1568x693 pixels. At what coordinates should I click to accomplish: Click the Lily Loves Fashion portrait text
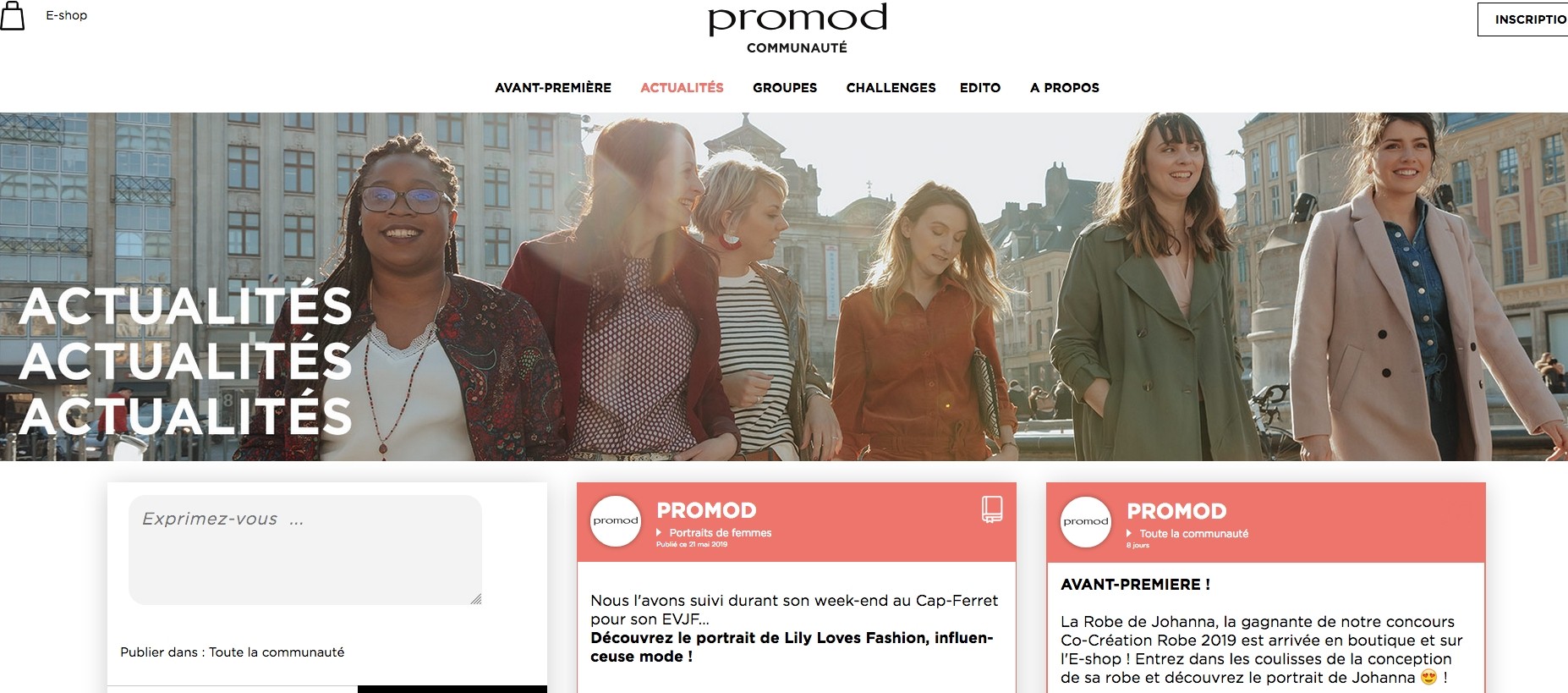click(792, 647)
